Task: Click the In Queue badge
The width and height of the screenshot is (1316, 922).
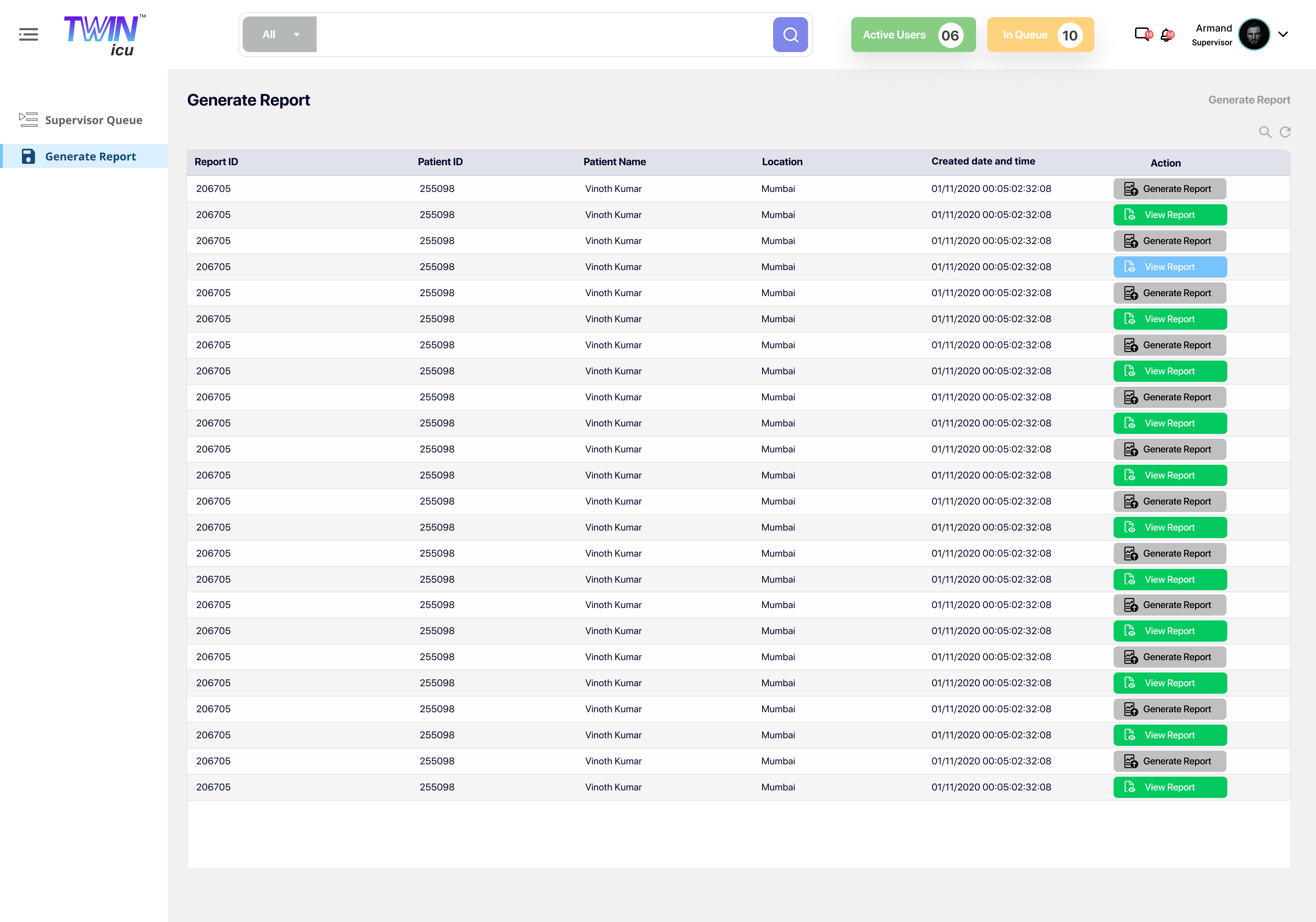Action: pos(1040,35)
